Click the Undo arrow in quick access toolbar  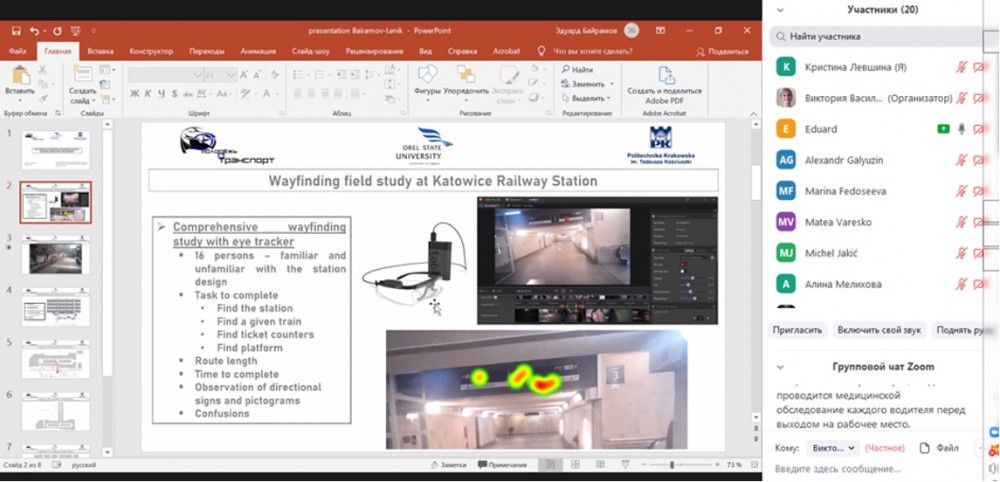coord(35,31)
